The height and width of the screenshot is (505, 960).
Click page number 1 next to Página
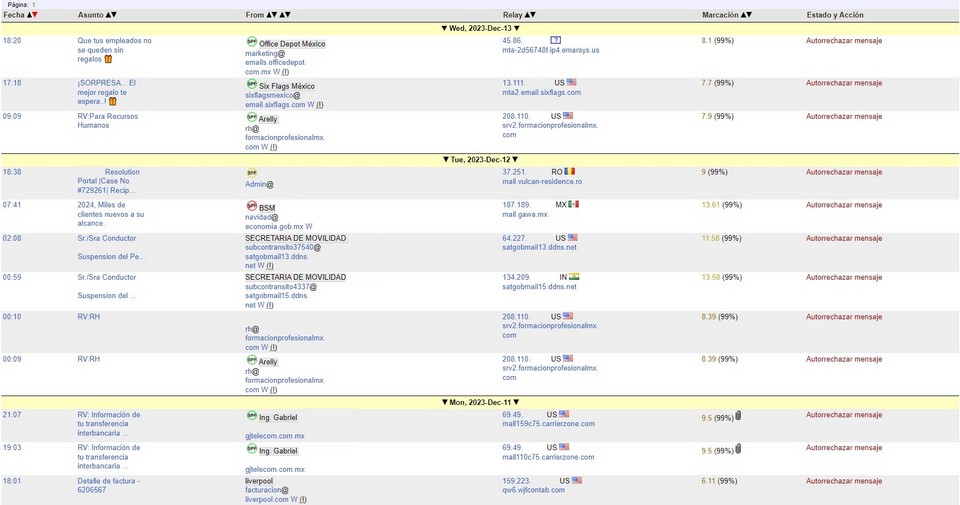coord(34,5)
